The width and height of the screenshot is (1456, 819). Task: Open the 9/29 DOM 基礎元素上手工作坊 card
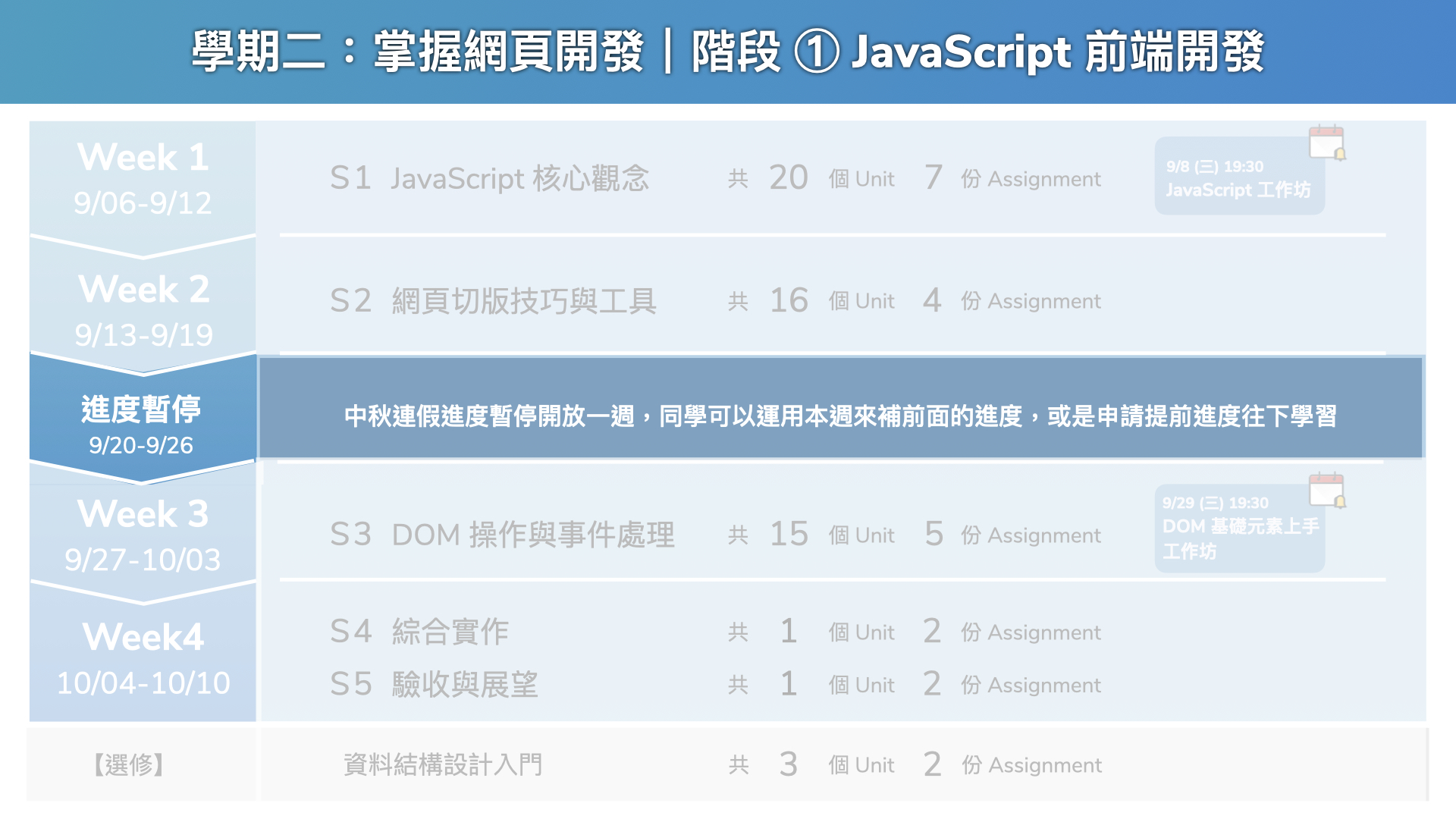coord(1238,529)
